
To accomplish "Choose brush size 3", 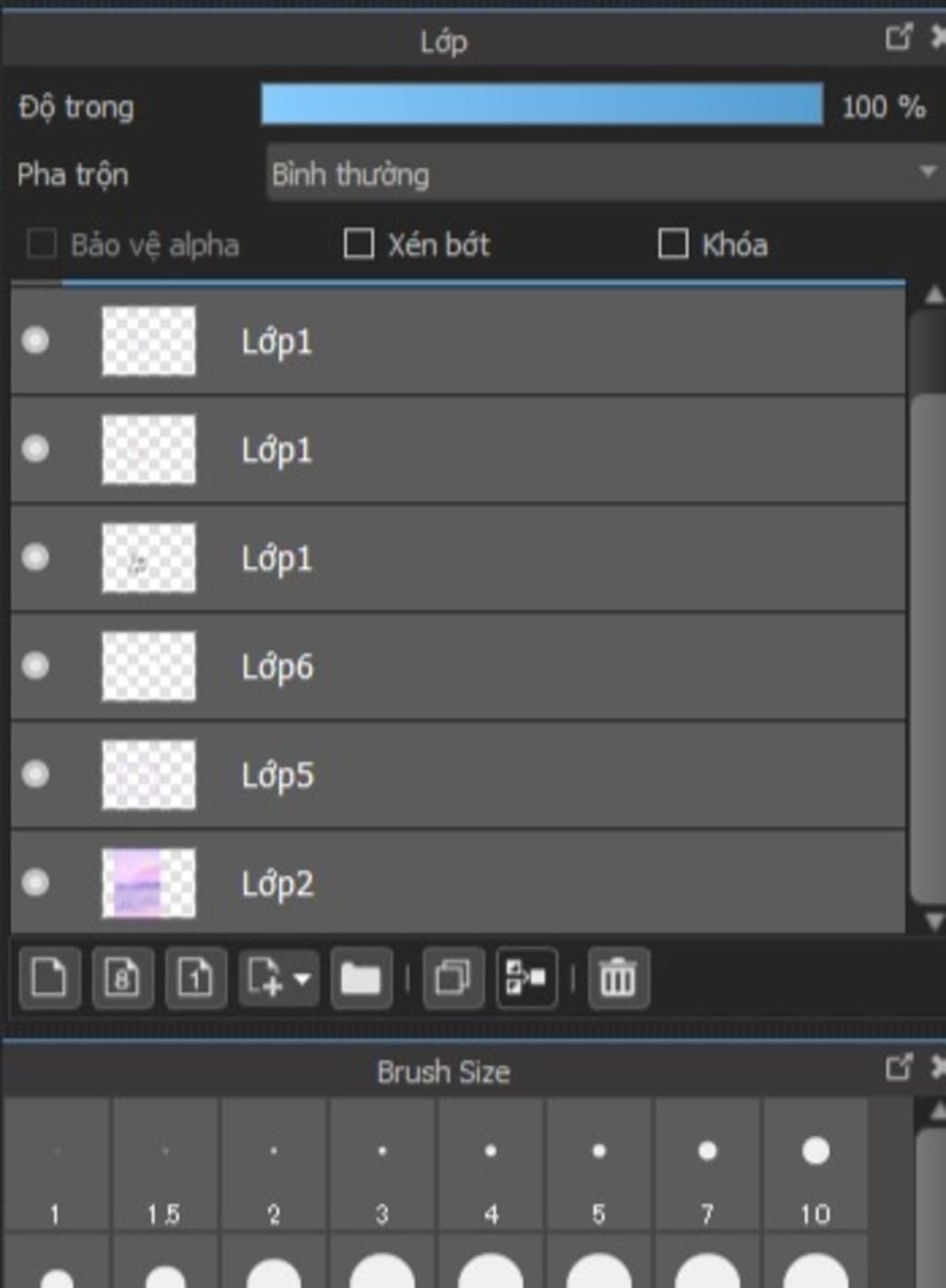I will (x=382, y=1164).
